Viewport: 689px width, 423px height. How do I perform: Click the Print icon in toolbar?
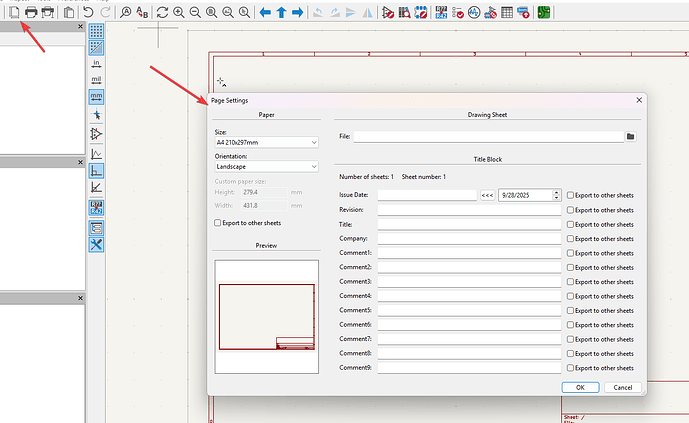[30, 12]
